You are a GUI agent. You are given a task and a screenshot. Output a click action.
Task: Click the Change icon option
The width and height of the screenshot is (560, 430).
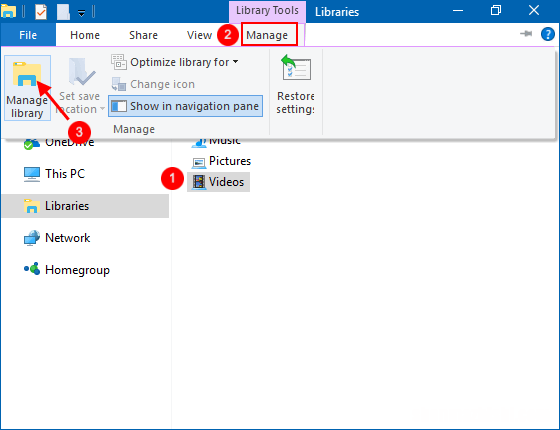pyautogui.click(x=153, y=84)
